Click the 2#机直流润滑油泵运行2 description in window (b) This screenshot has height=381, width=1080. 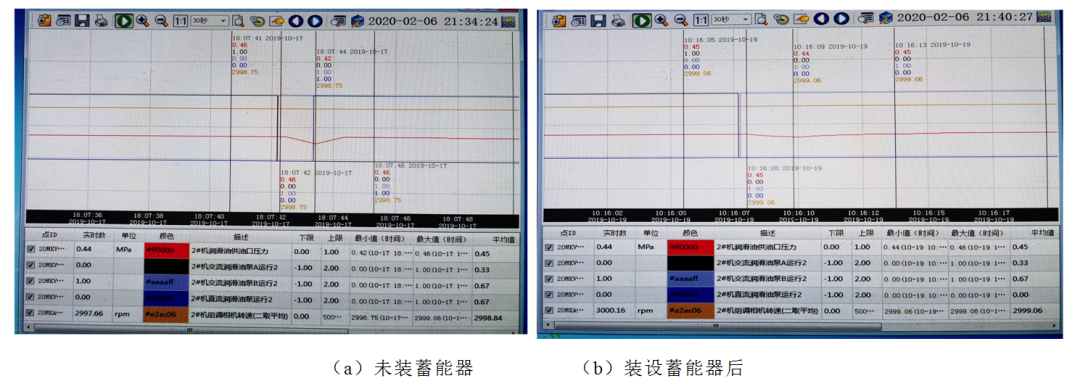tap(758, 295)
